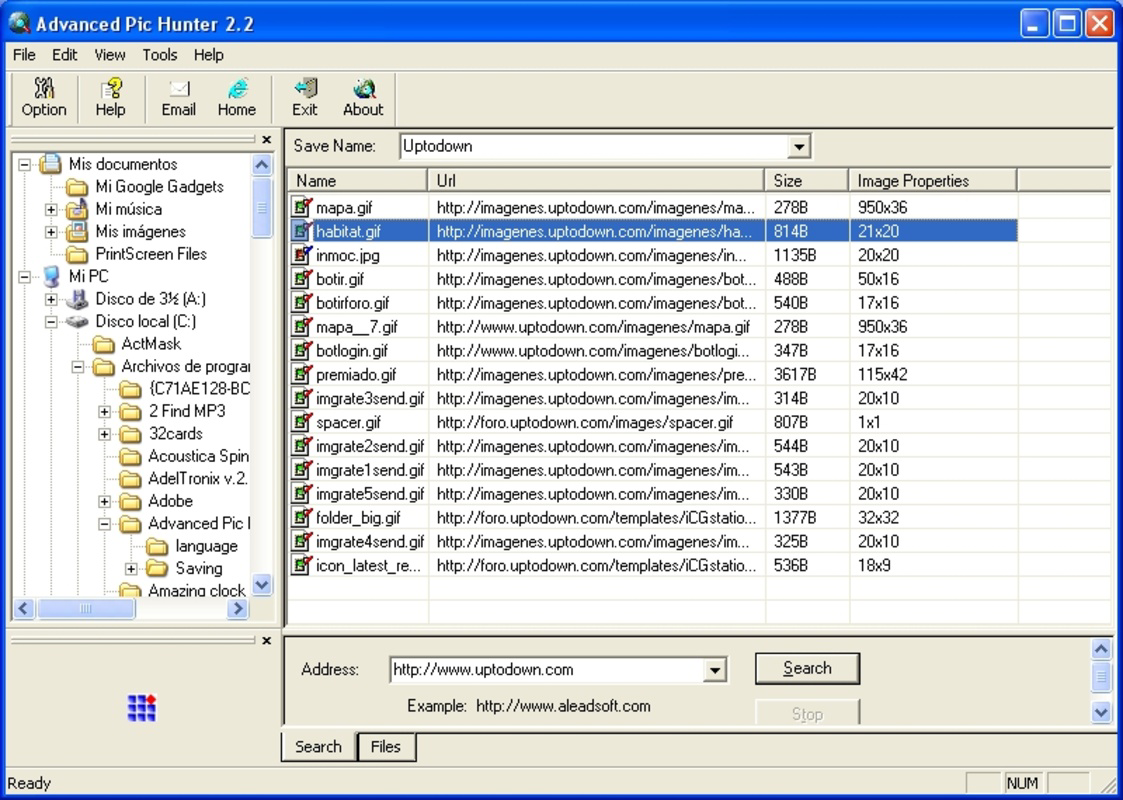Image resolution: width=1123 pixels, height=800 pixels.
Task: Switch to the Files tab
Action: tap(385, 747)
